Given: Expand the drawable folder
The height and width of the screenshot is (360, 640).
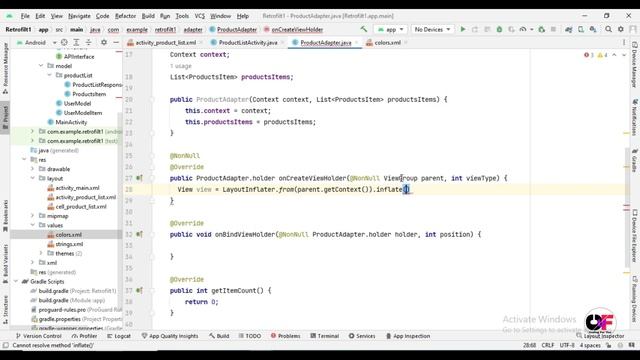Looking at the screenshot, I should [x=32, y=169].
